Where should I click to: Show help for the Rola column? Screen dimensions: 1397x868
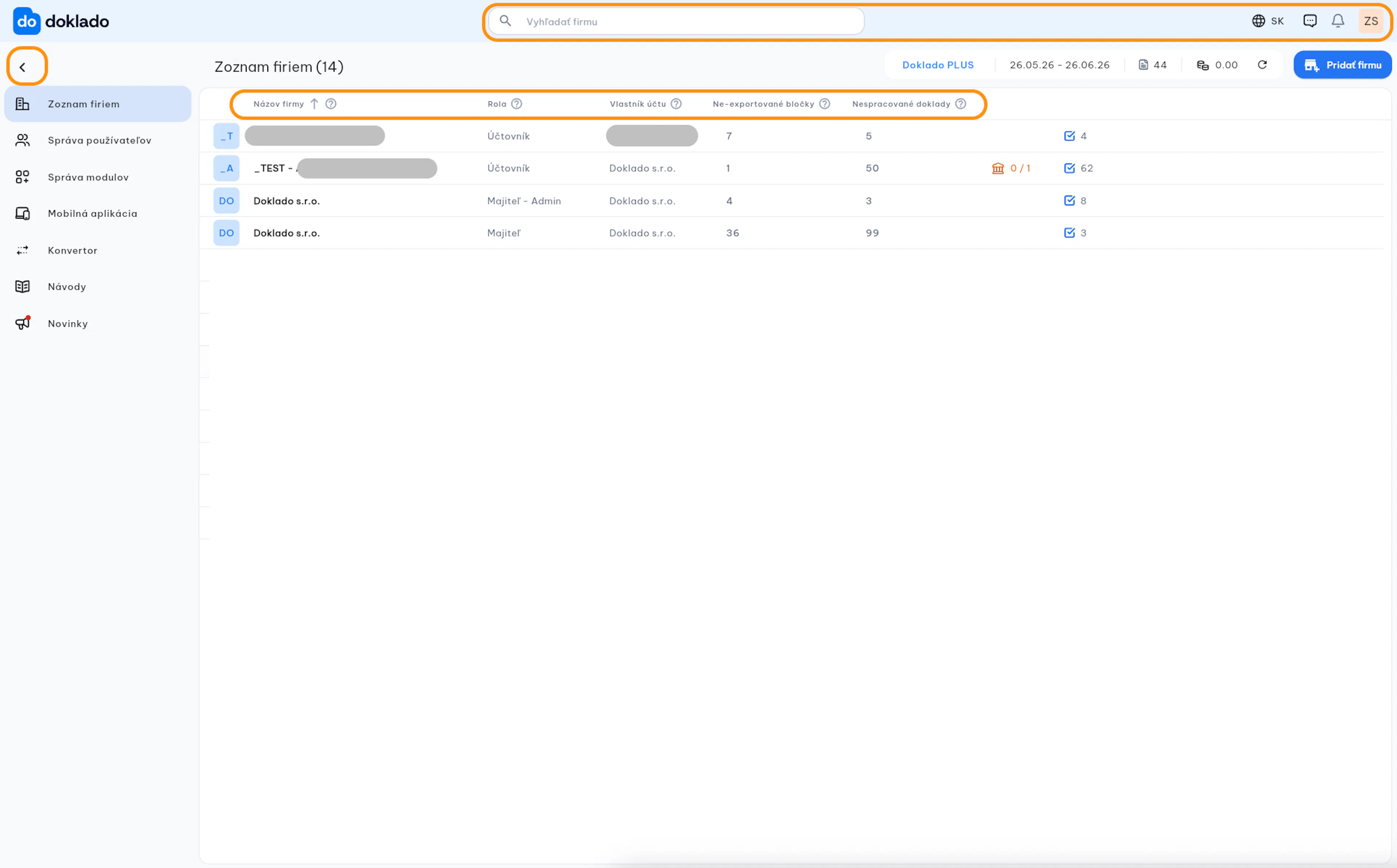pos(517,104)
